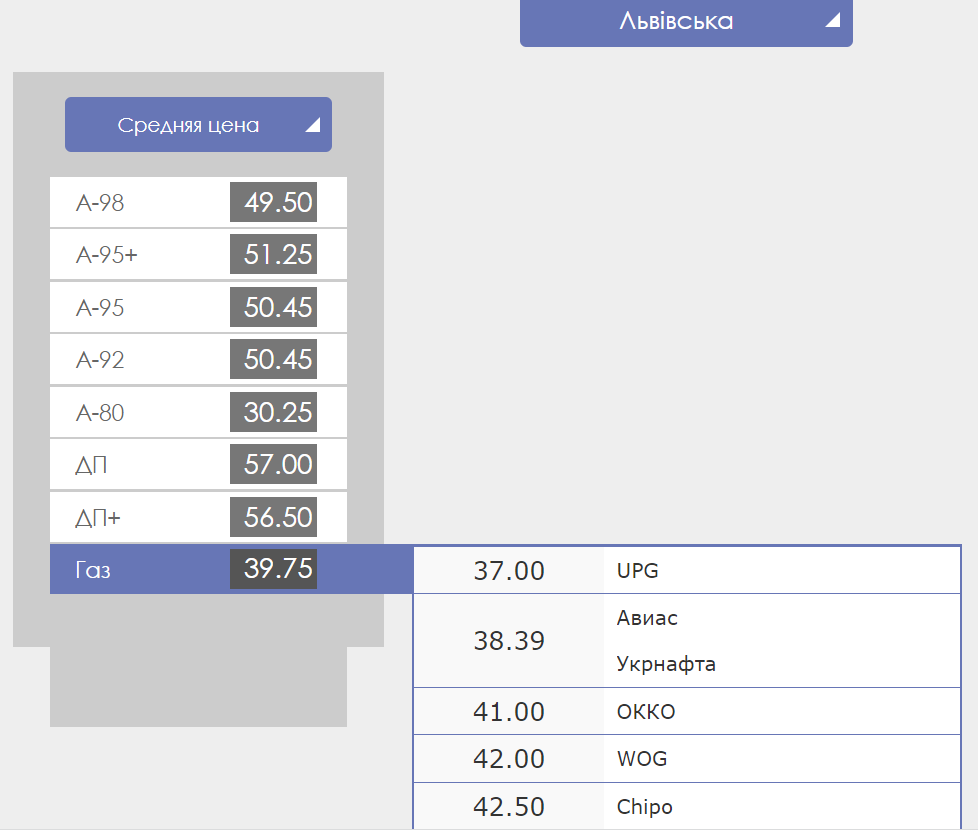This screenshot has height=830, width=978.
Task: Click the OKKO station name
Action: click(646, 712)
